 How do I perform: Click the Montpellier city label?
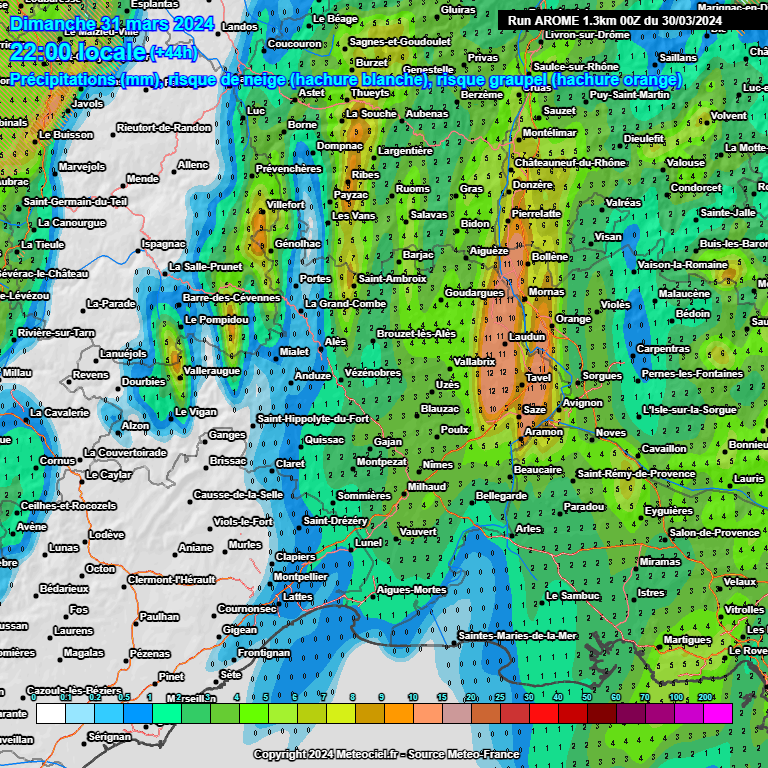[300, 577]
